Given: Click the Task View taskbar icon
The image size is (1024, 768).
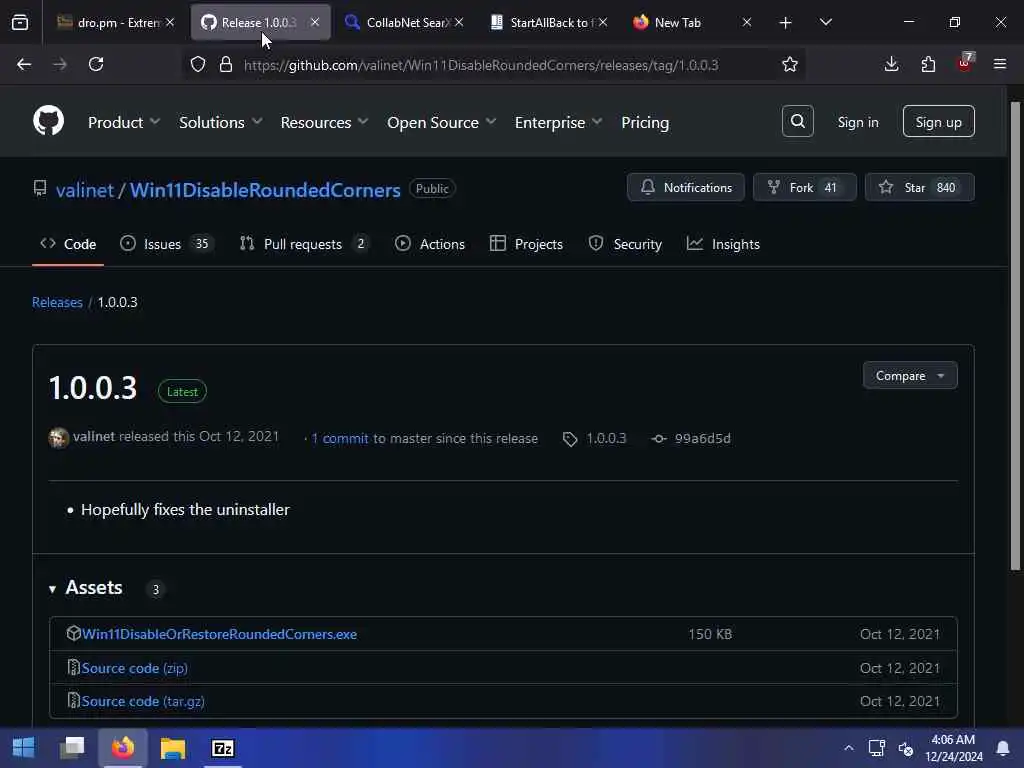Looking at the screenshot, I should pos(72,748).
